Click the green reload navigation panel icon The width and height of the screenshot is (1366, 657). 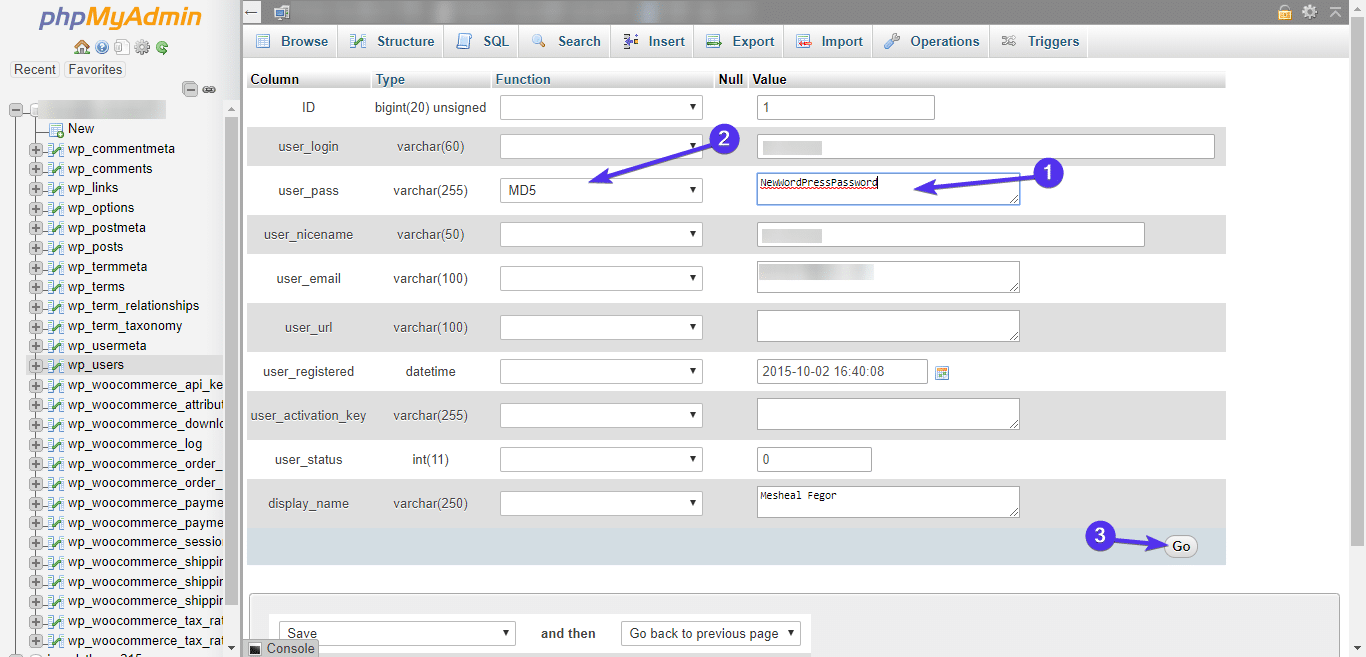162,47
